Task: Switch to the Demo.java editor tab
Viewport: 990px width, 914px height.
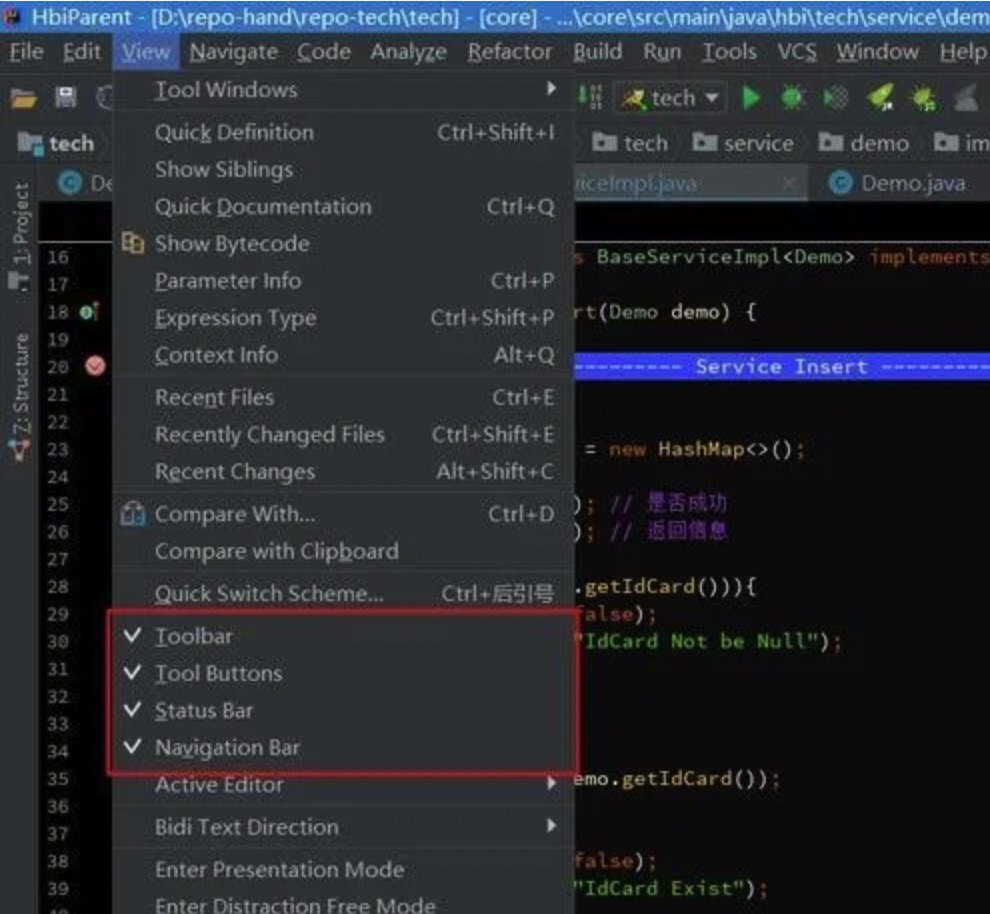Action: (x=903, y=183)
